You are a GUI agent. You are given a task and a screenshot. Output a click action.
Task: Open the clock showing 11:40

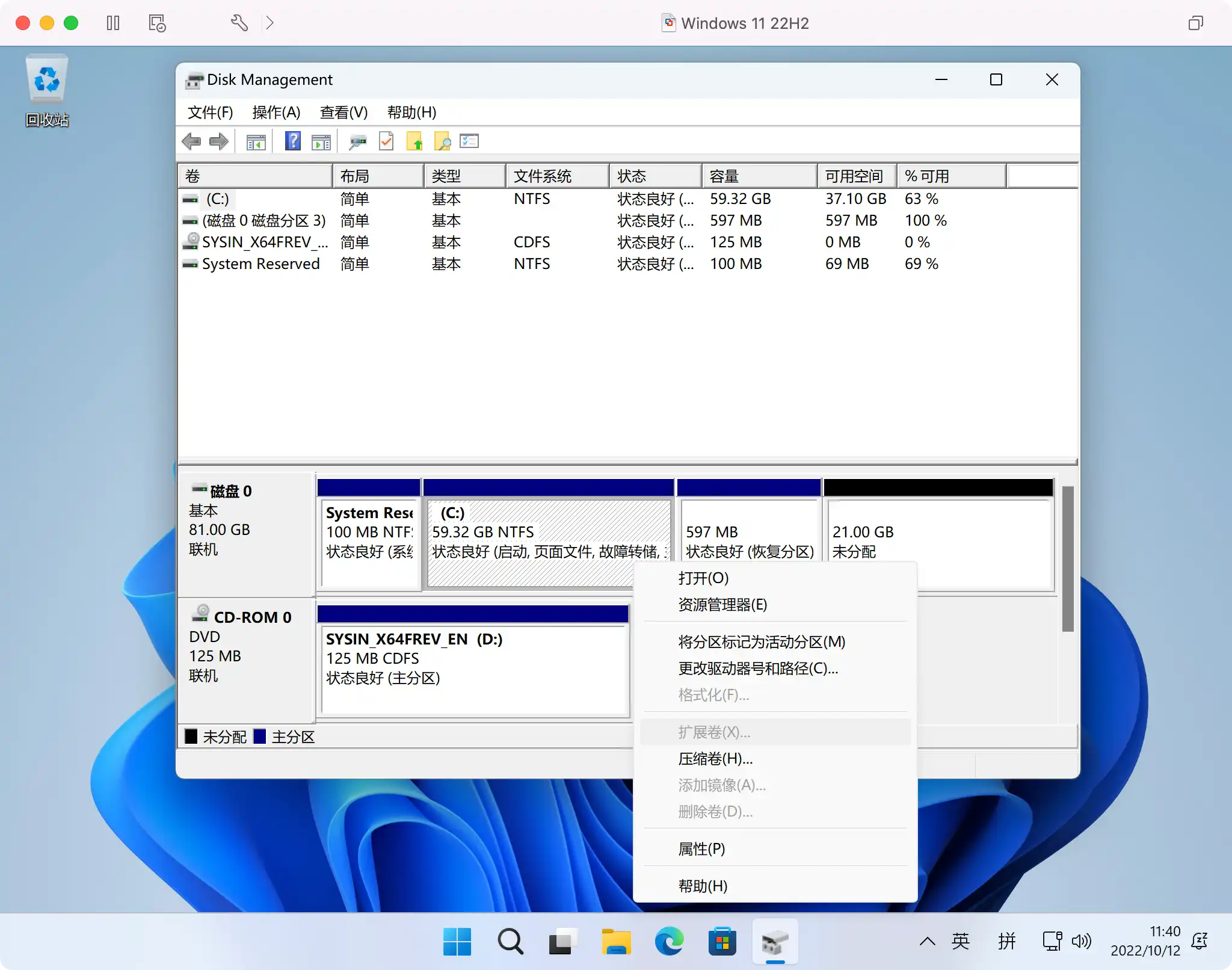[x=1145, y=941]
